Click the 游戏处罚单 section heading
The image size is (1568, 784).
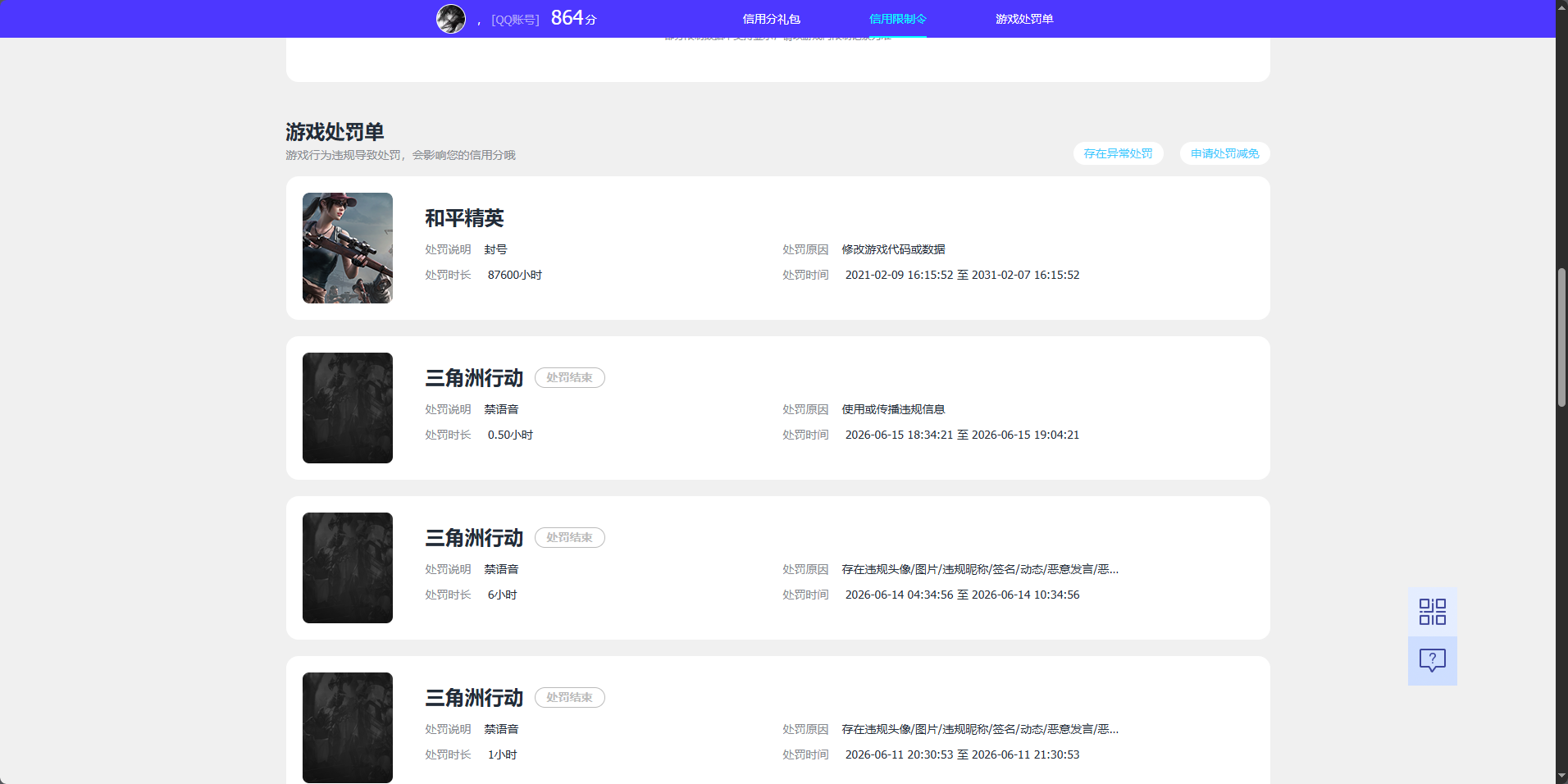click(x=335, y=131)
